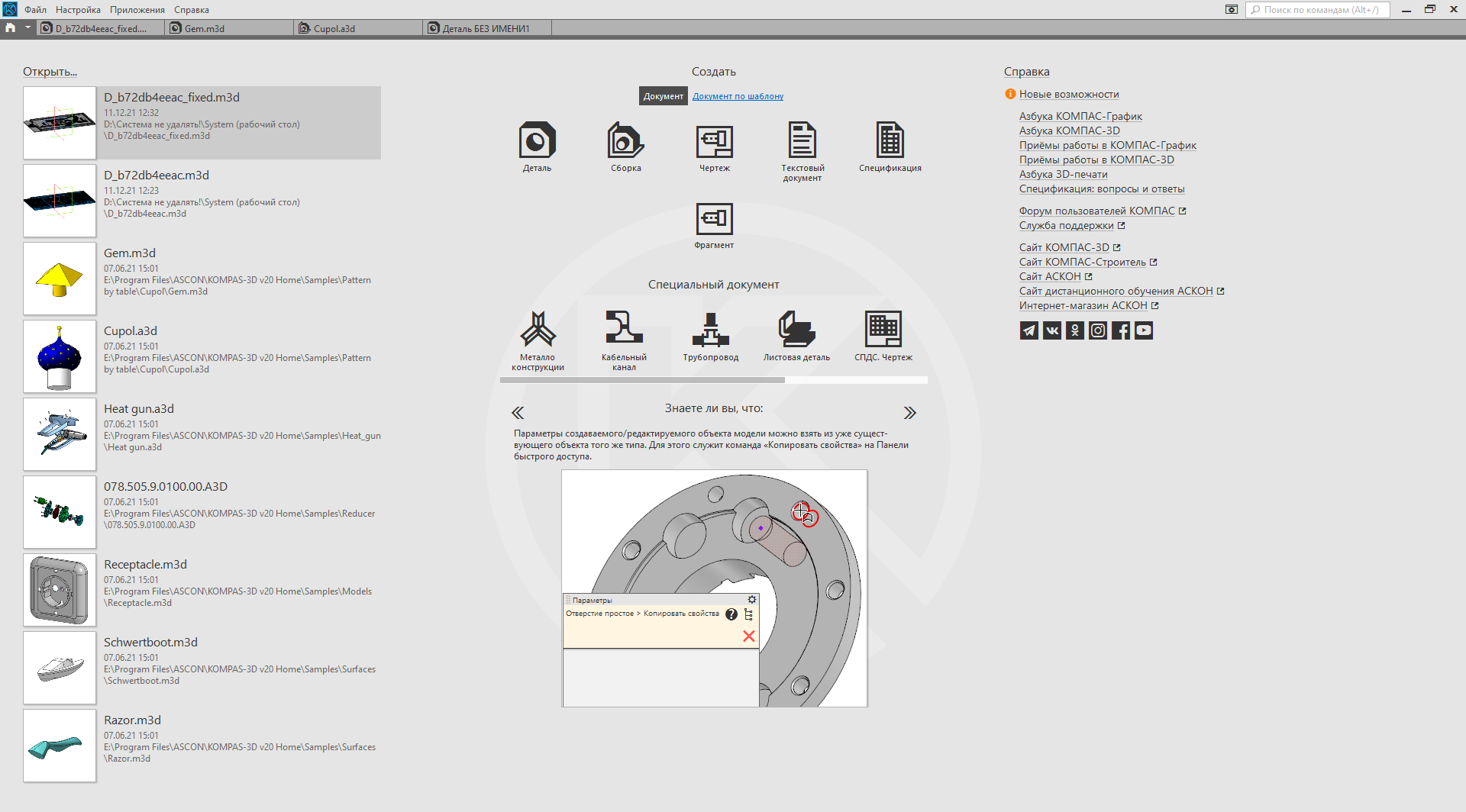Open Спецификация: вопросы и ответы link
The height and width of the screenshot is (812, 1466).
[1102, 188]
